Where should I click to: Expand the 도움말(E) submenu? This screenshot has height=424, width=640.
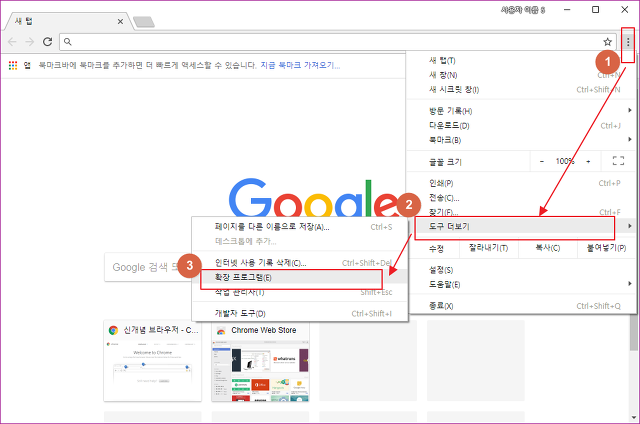(x=521, y=284)
